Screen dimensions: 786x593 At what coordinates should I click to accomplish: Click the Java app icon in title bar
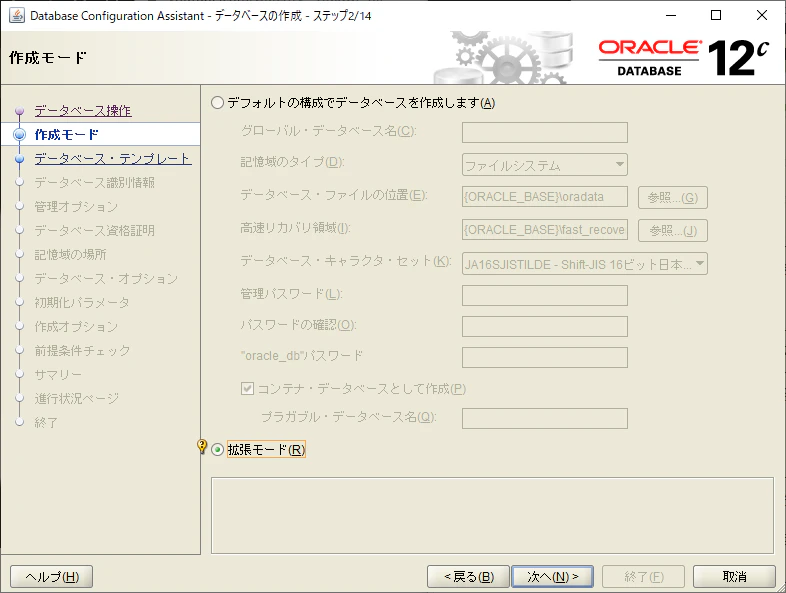pyautogui.click(x=17, y=16)
